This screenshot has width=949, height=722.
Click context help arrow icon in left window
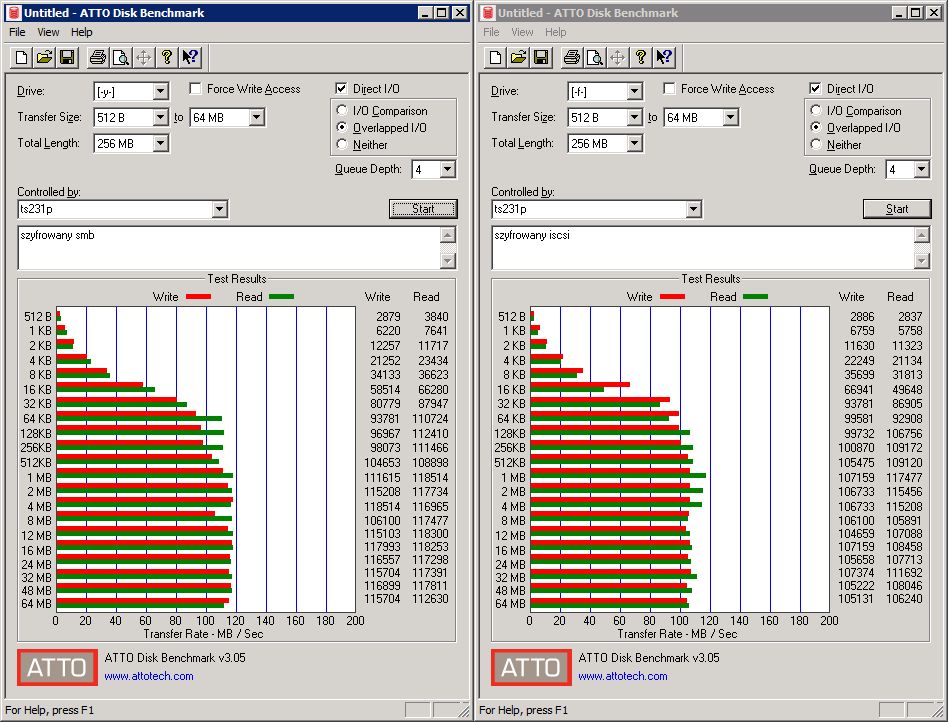tap(190, 57)
